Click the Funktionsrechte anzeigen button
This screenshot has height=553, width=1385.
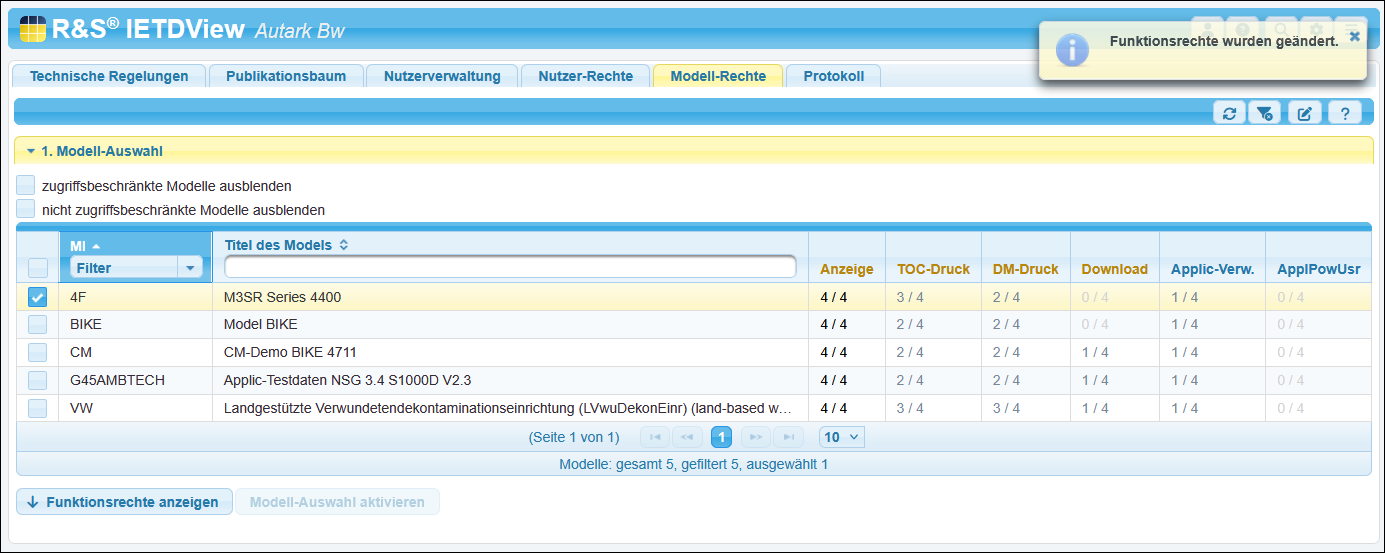click(x=124, y=502)
